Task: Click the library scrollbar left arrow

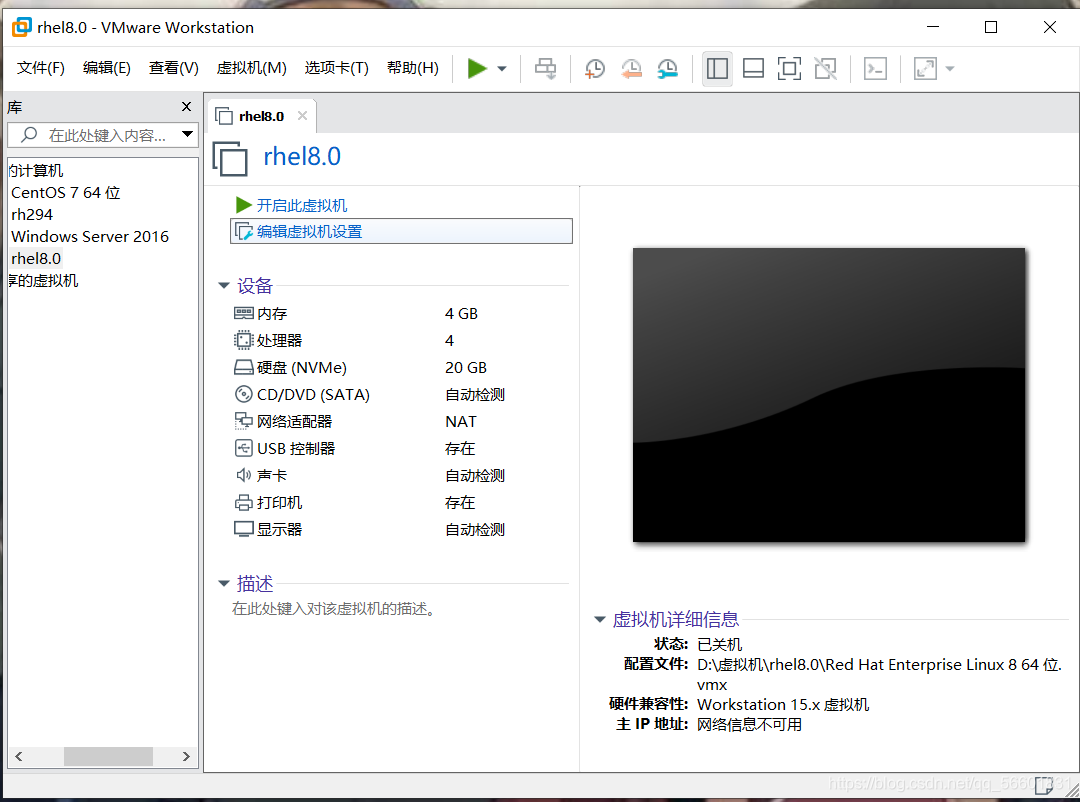Action: click(x=19, y=757)
